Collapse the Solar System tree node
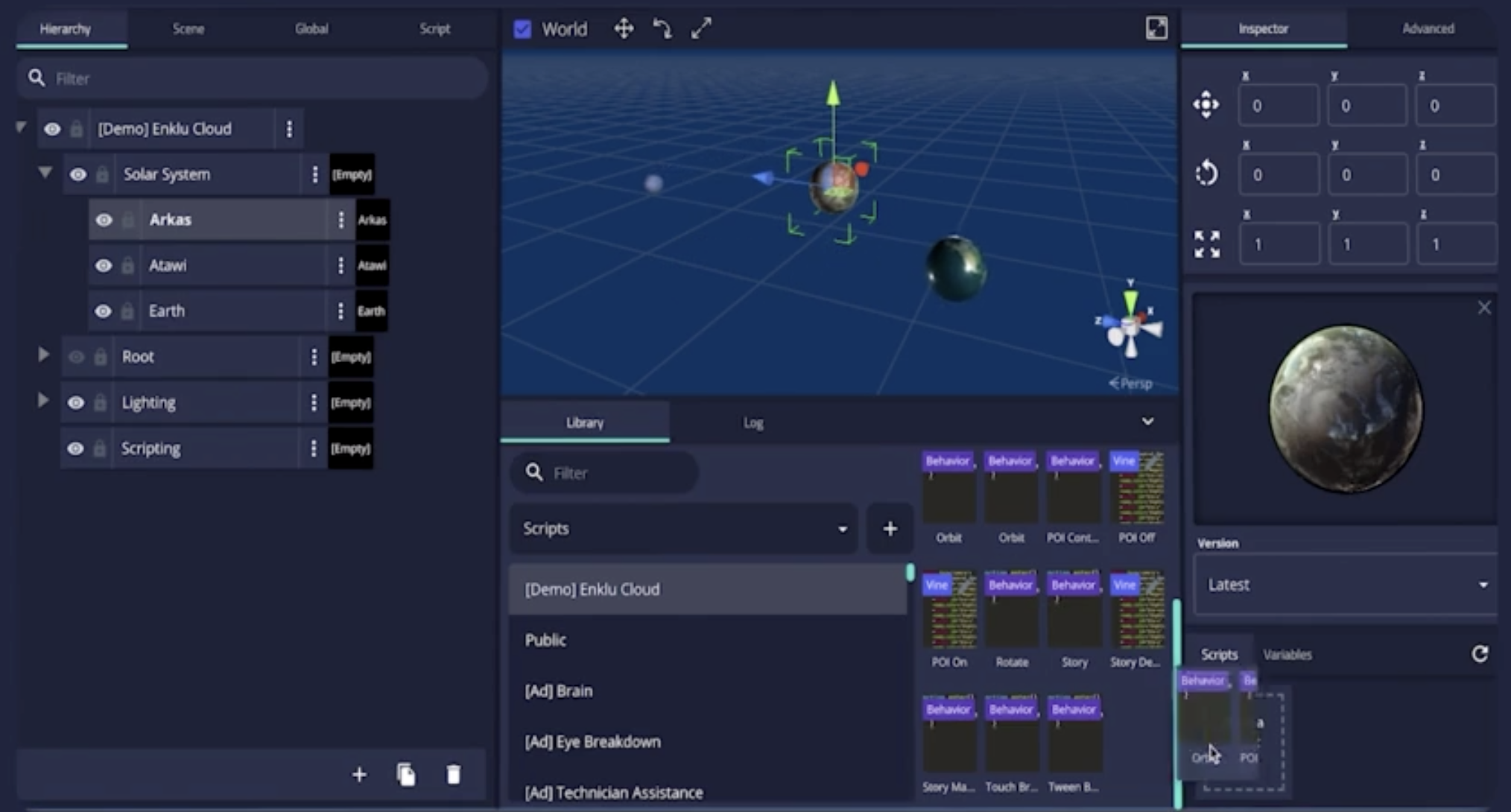Screen dimensions: 1511x812 click(45, 173)
